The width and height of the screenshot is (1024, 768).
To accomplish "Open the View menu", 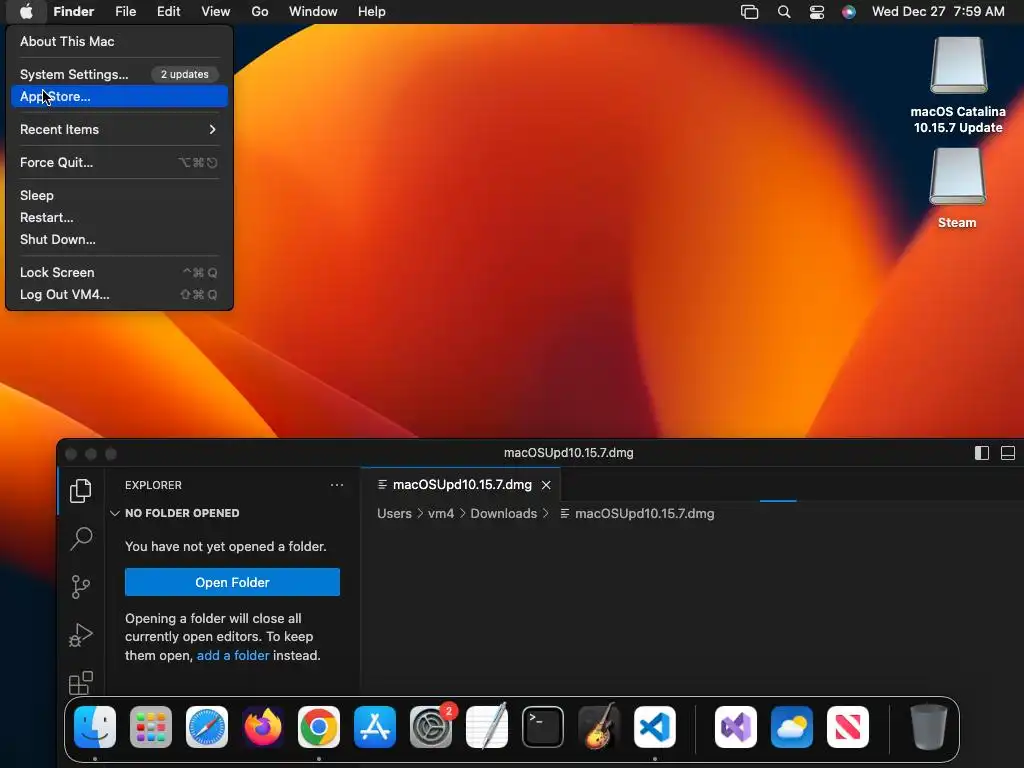I will [x=216, y=12].
